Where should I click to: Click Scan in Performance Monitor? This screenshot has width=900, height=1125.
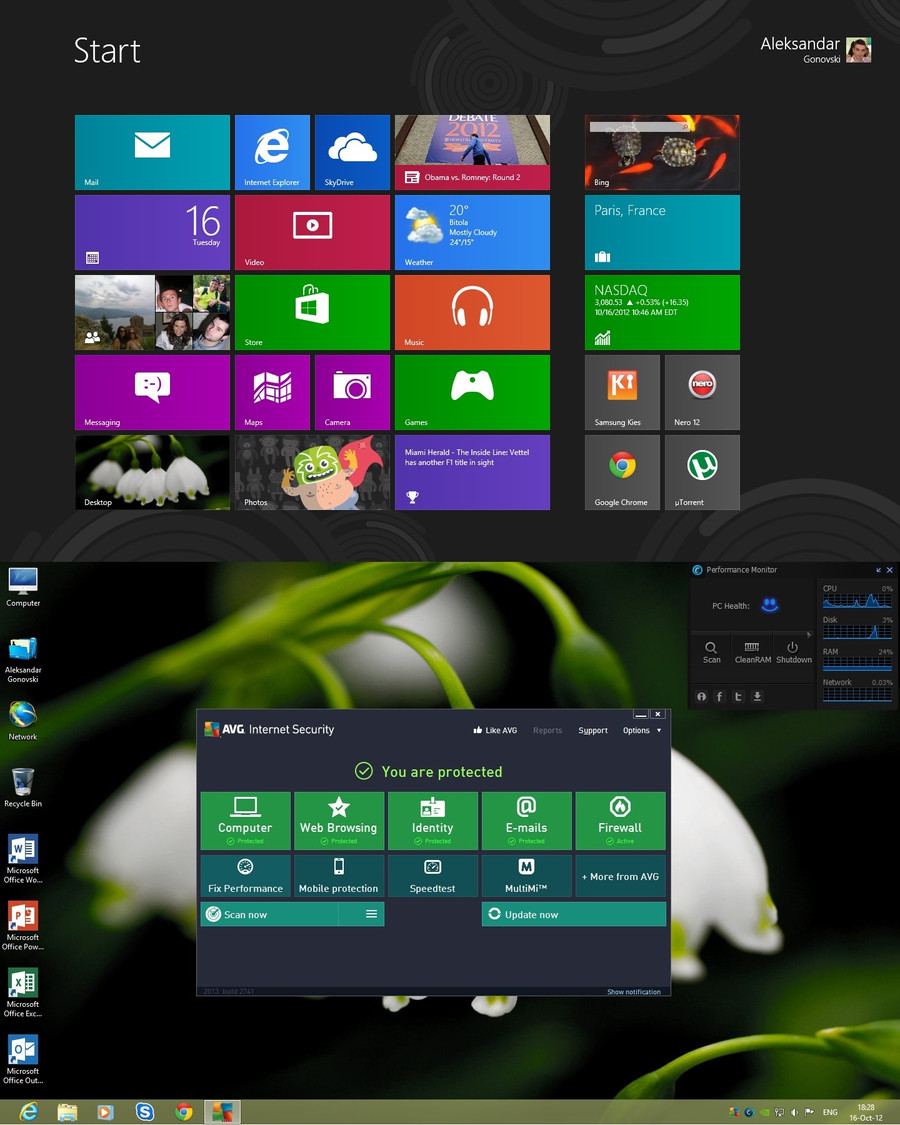click(711, 652)
